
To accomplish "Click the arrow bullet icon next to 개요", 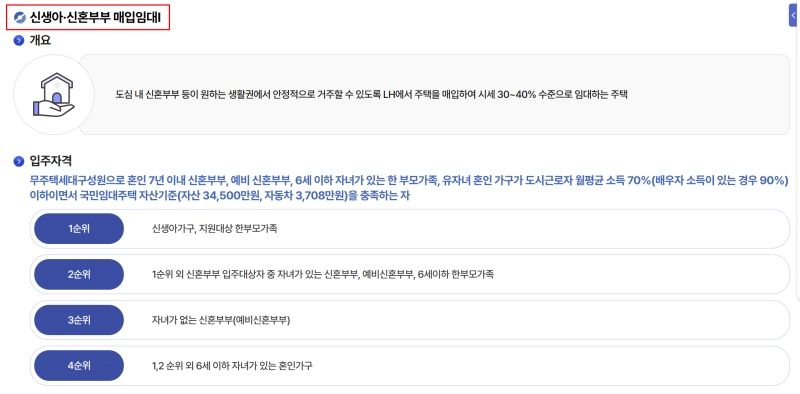I will tap(19, 41).
